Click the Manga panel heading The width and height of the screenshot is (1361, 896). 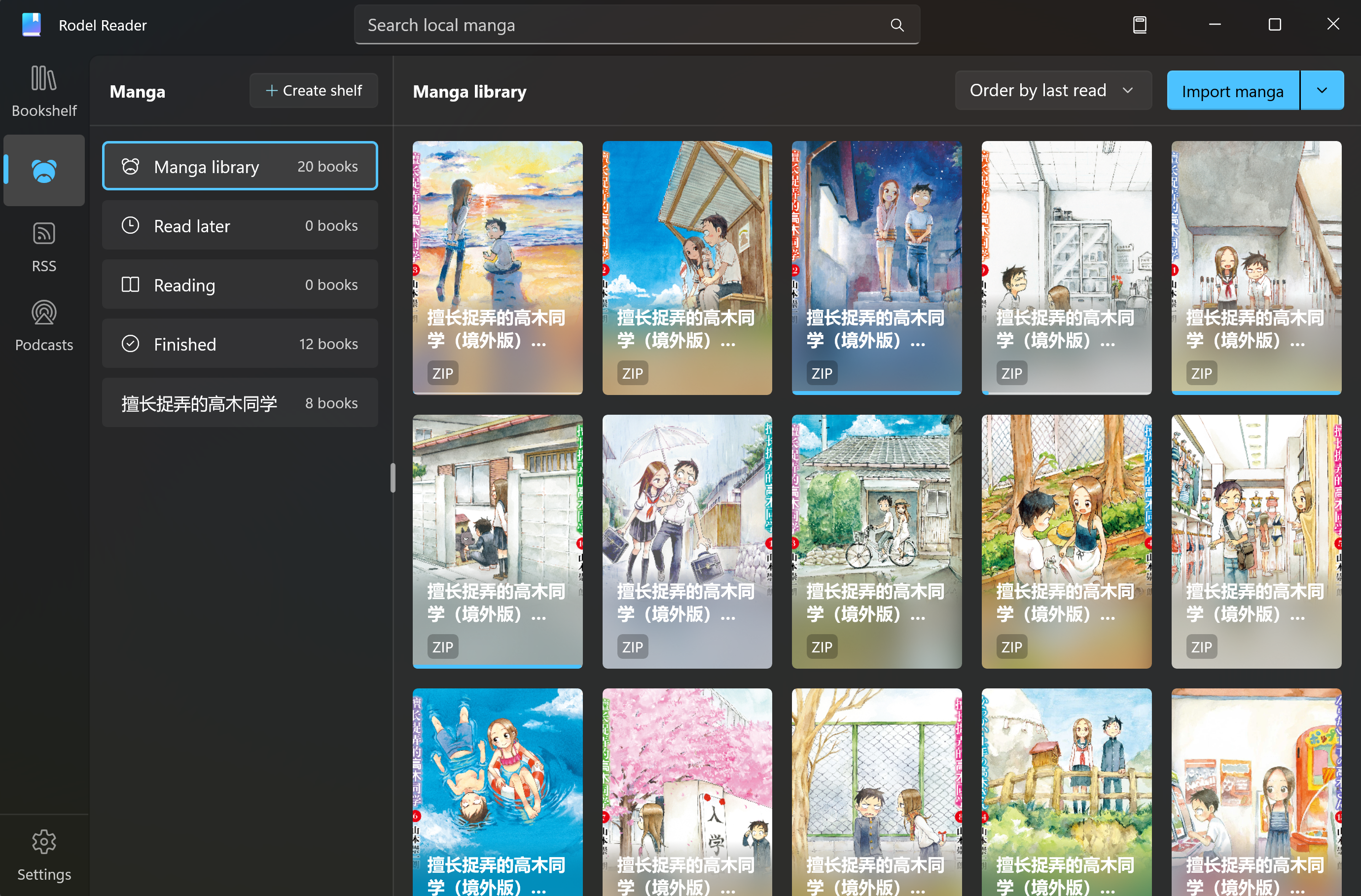(x=137, y=92)
